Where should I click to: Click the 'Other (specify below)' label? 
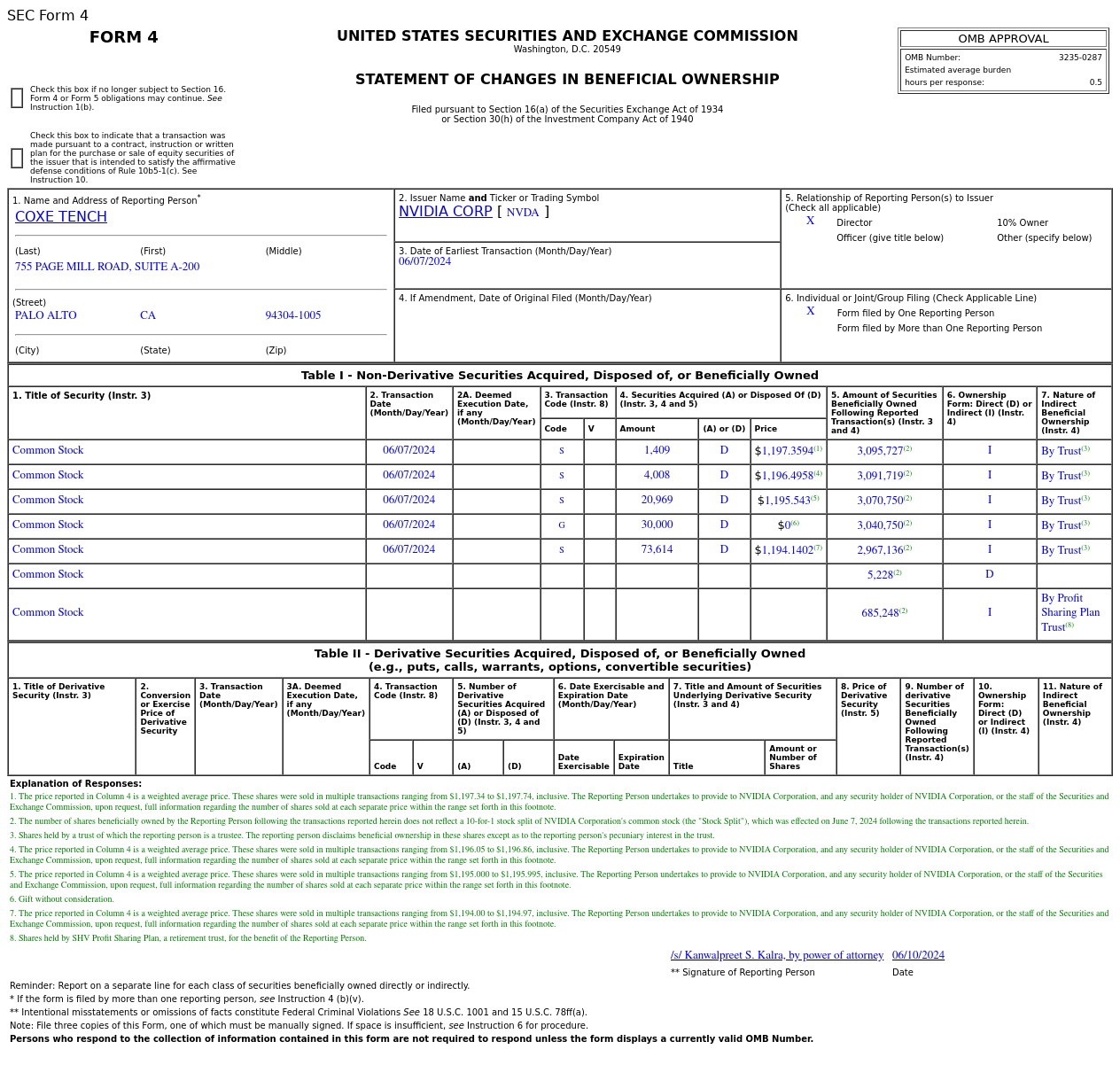pos(1044,238)
